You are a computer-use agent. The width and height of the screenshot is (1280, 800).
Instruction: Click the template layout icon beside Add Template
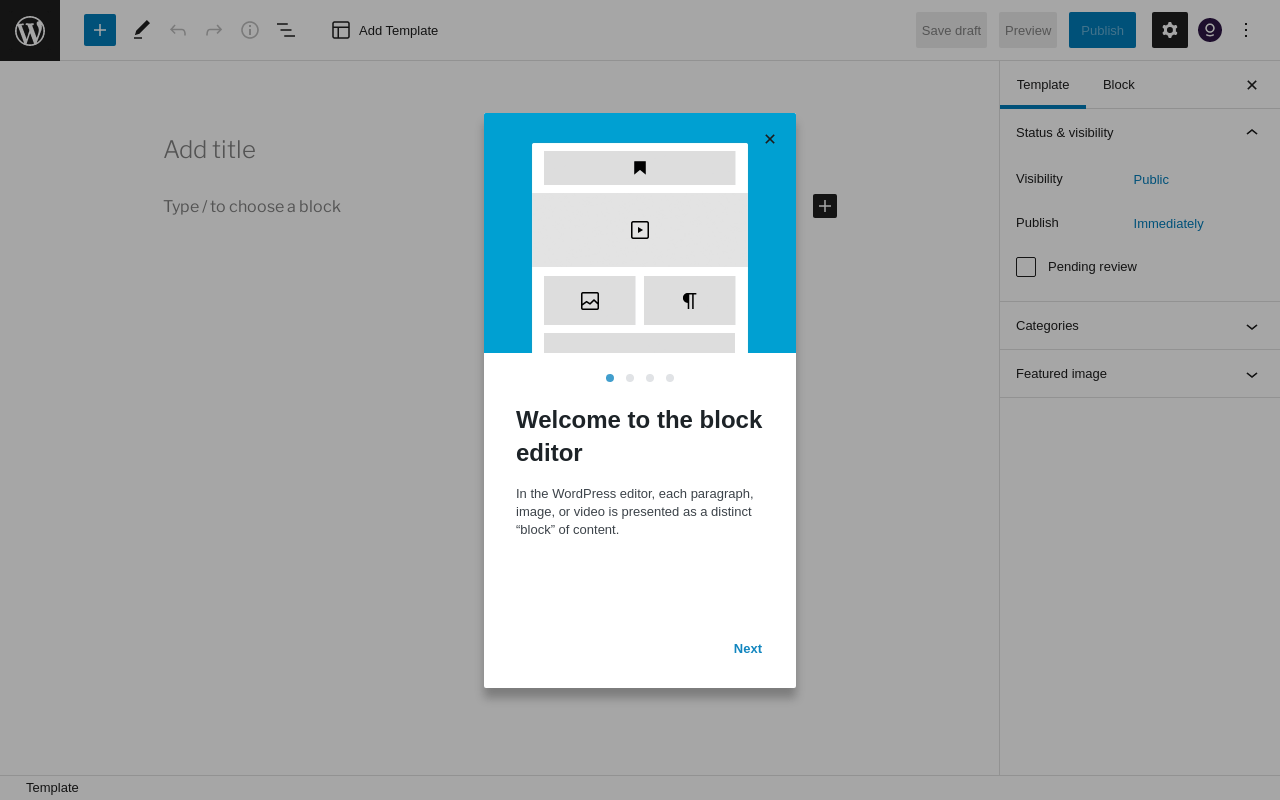click(x=341, y=30)
